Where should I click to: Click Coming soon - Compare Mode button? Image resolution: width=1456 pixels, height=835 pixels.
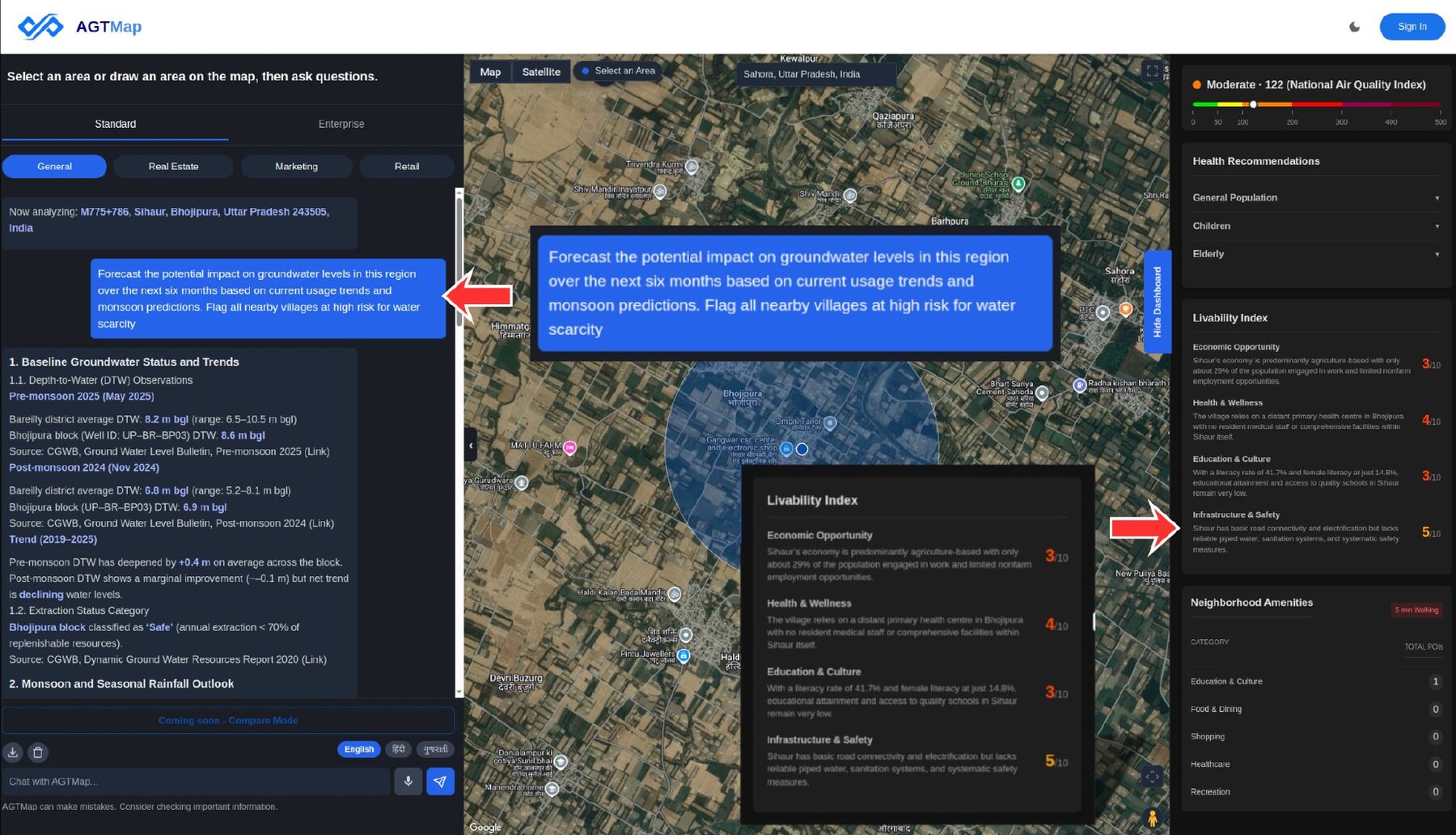[x=228, y=720]
